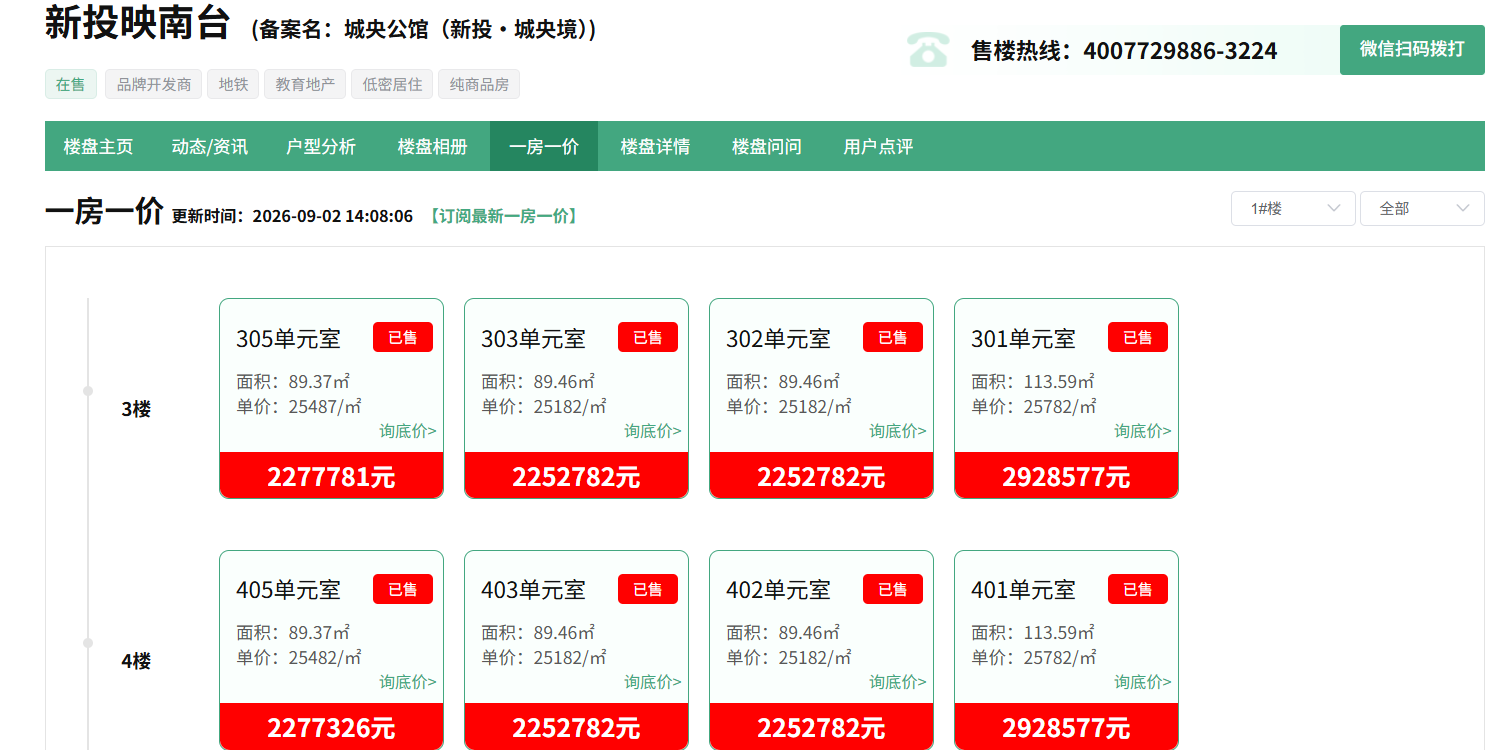Open the 402单元室 card
1510x750 pixels.
pyautogui.click(x=821, y=650)
